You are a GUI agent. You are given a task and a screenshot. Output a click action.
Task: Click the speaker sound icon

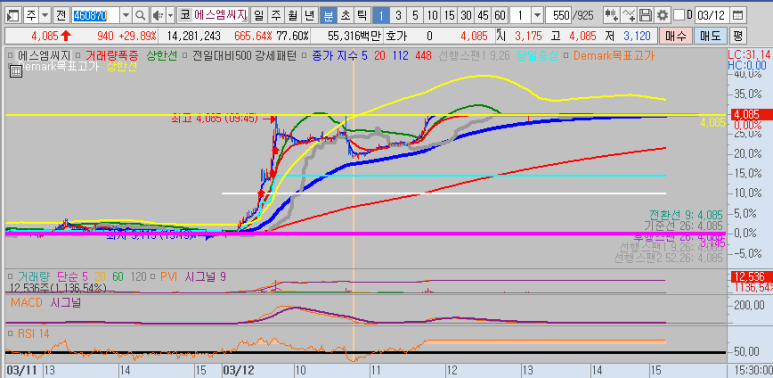point(158,16)
